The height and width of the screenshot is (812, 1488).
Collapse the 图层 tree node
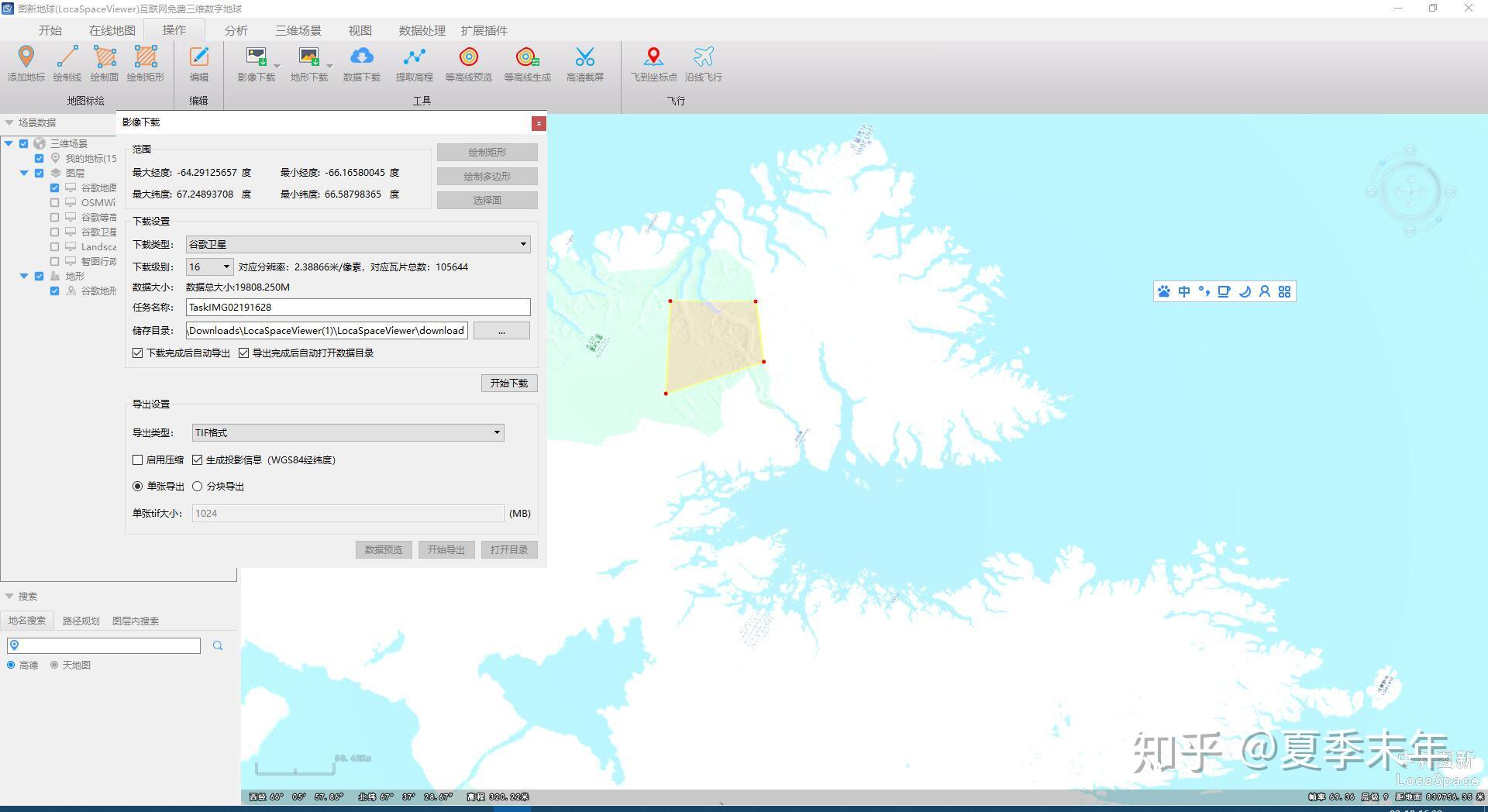click(24, 173)
